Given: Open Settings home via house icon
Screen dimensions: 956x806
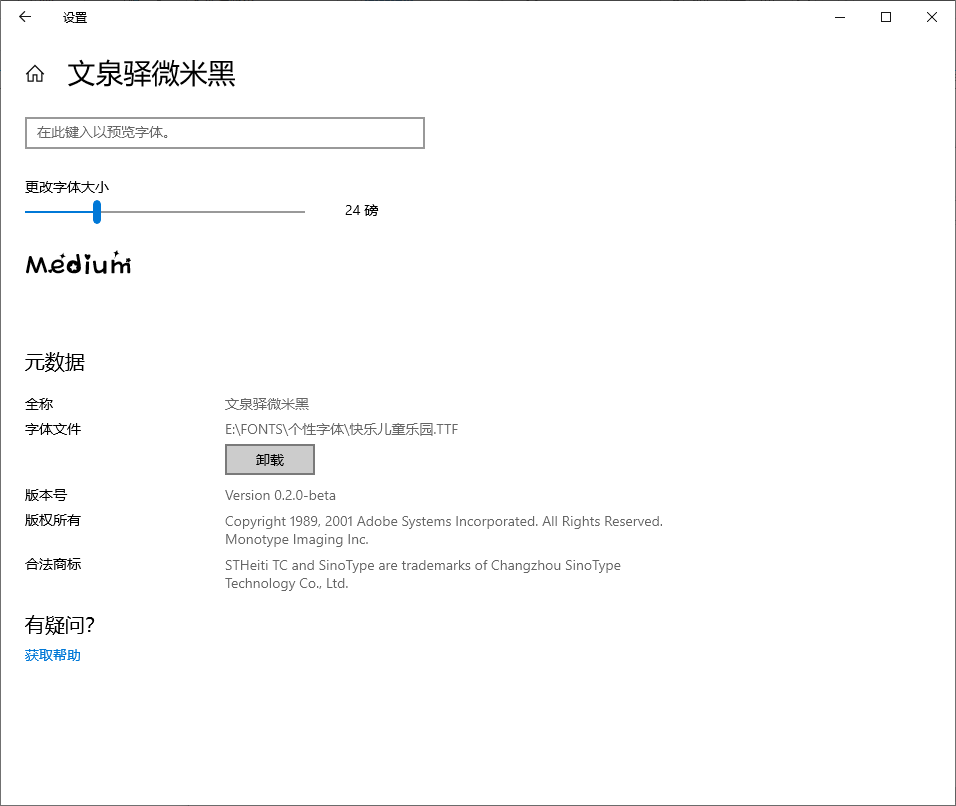Looking at the screenshot, I should (35, 74).
